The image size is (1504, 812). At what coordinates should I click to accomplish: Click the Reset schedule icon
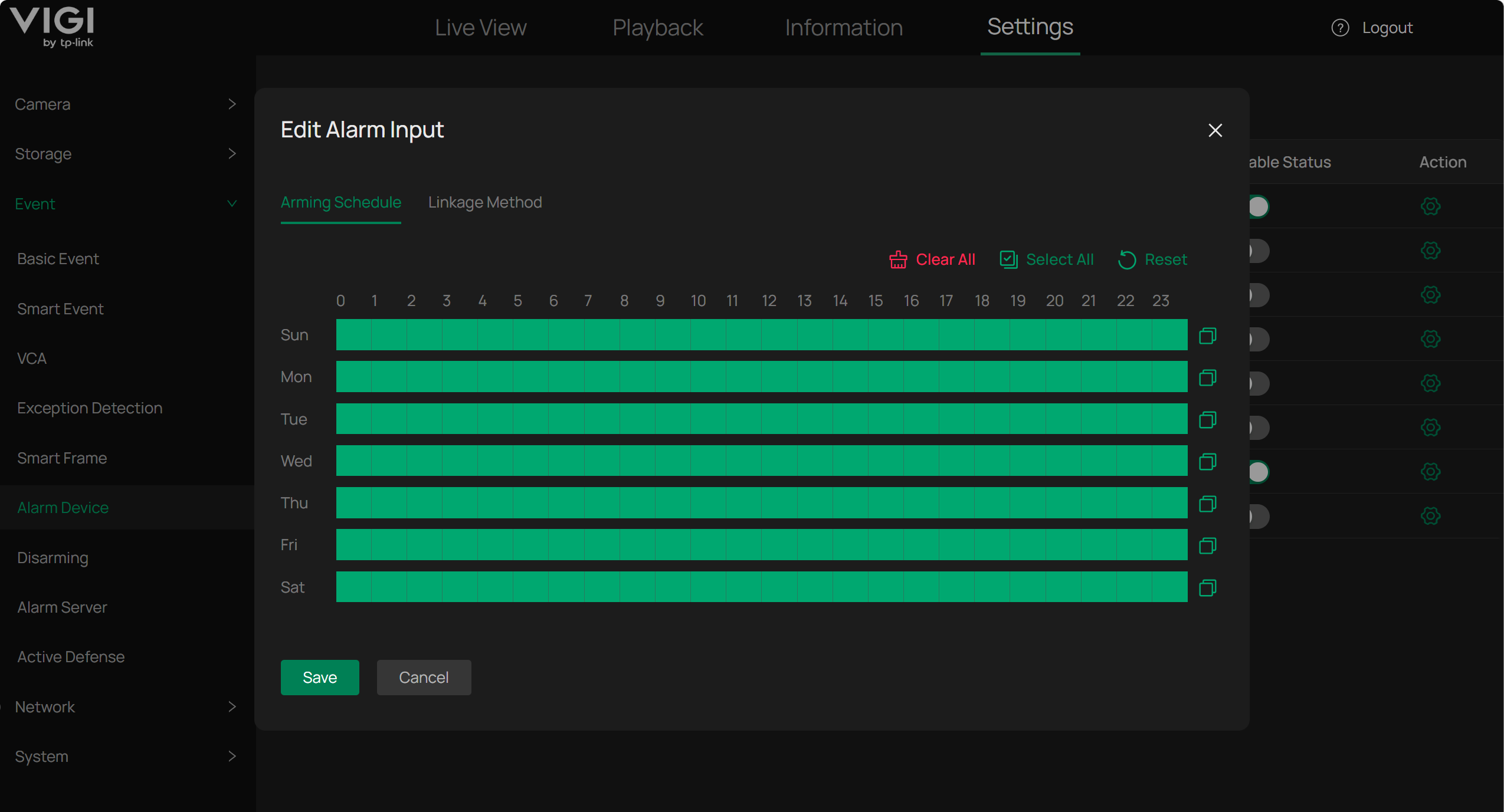pos(1127,259)
